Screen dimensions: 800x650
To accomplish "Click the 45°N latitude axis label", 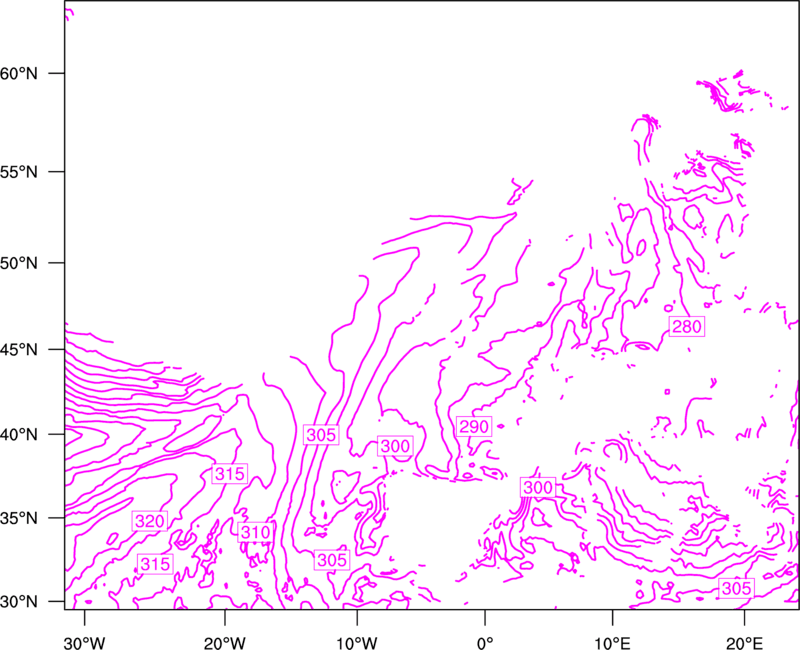I will point(19,349).
